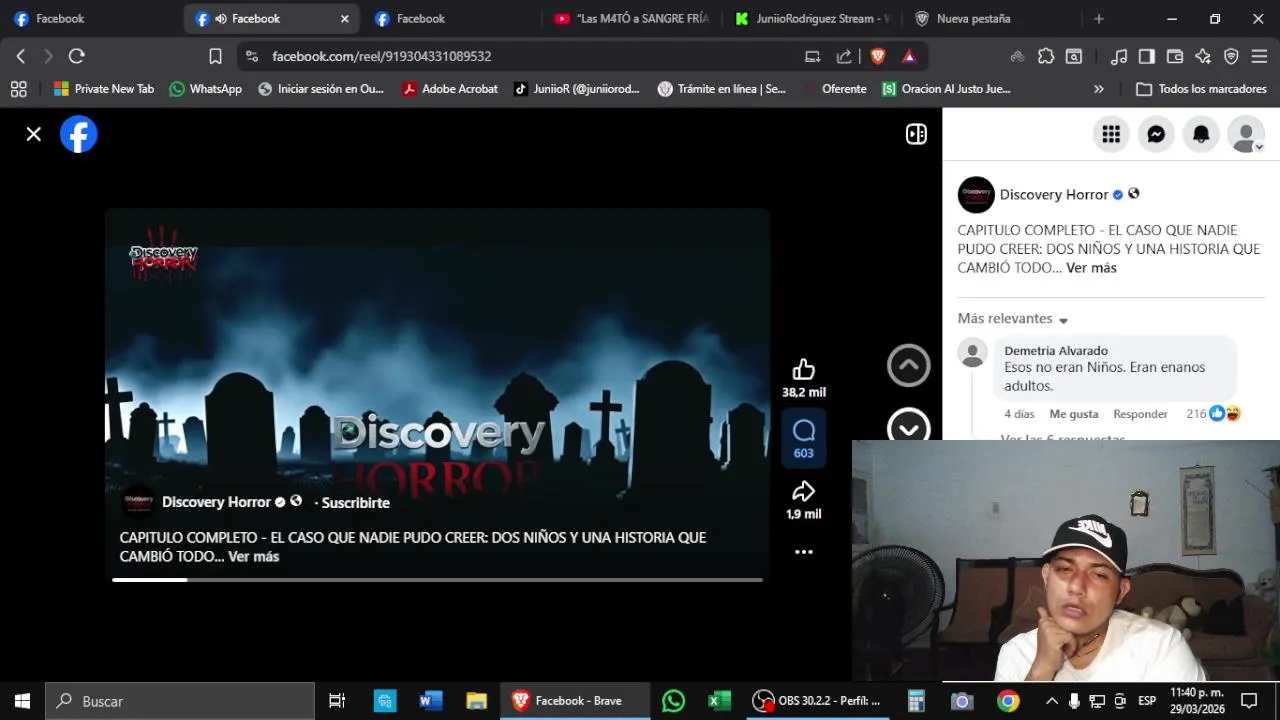Screen dimensions: 1280x720
Task: Open a new browser tab
Action: pyautogui.click(x=1099, y=18)
